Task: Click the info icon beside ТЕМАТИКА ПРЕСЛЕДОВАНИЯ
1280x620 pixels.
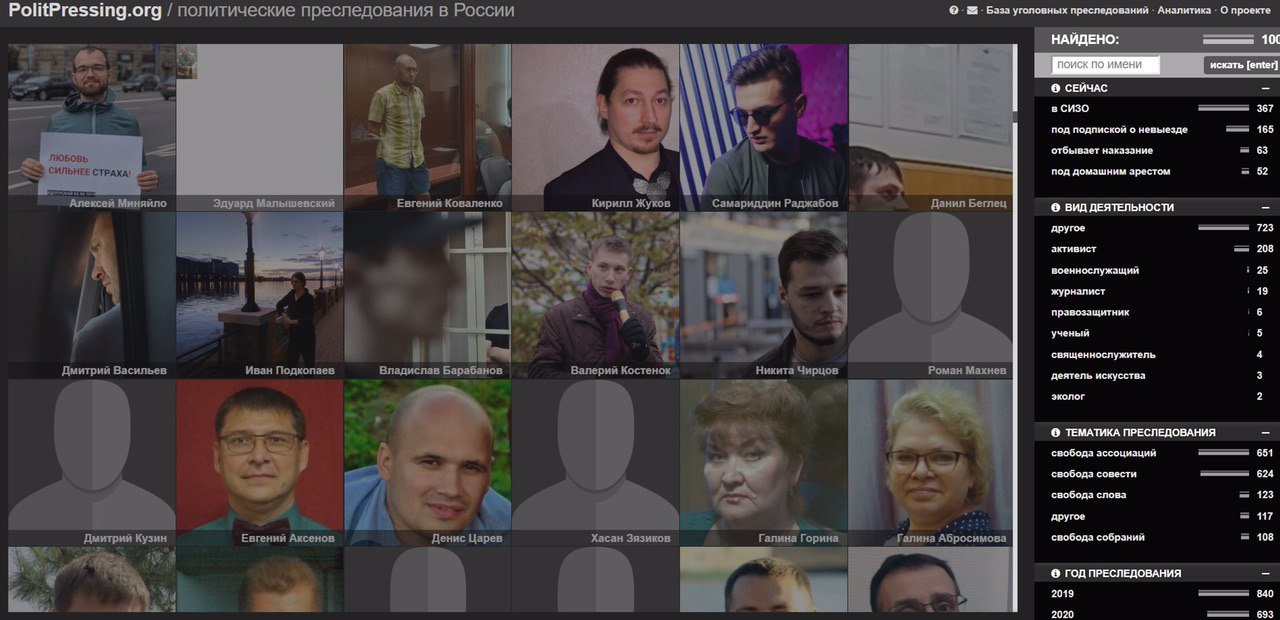Action: pyautogui.click(x=1056, y=433)
